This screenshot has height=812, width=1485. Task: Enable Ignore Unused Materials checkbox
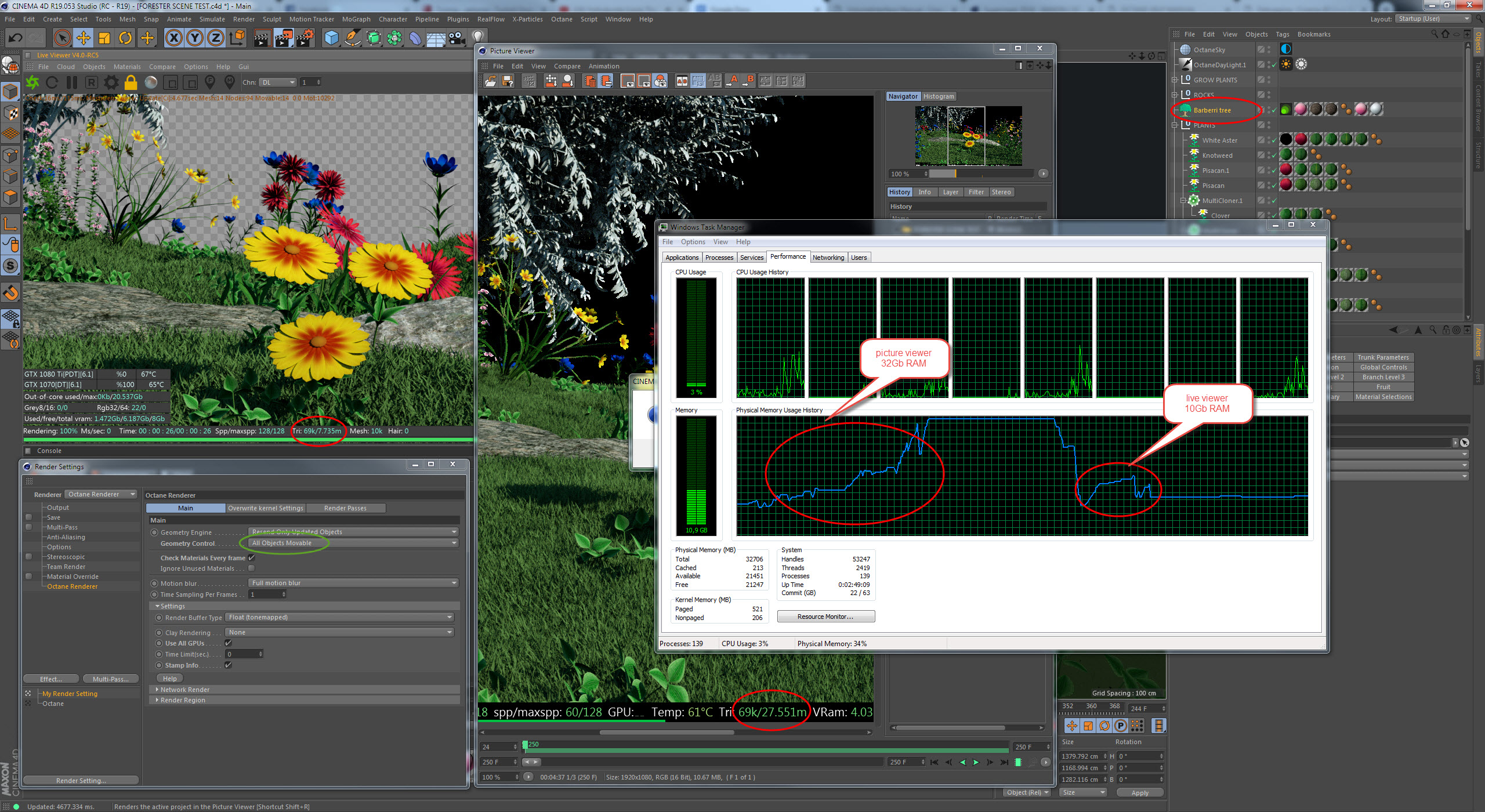[x=252, y=568]
